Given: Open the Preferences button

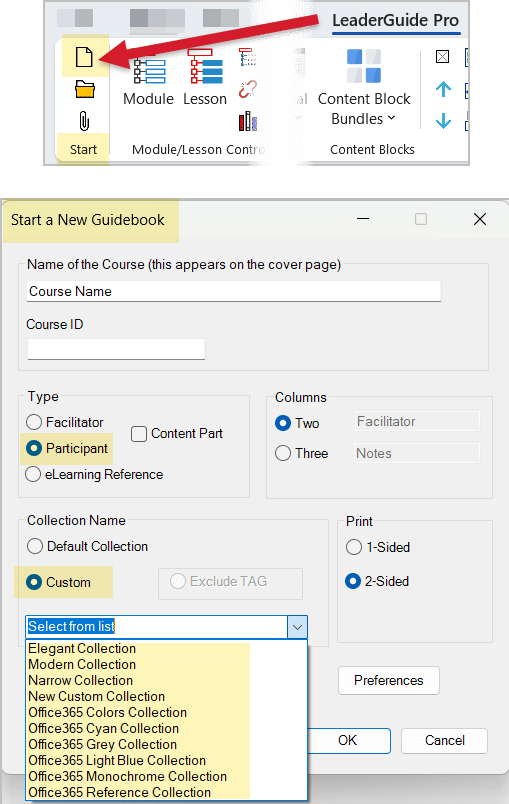Looking at the screenshot, I should point(389,680).
